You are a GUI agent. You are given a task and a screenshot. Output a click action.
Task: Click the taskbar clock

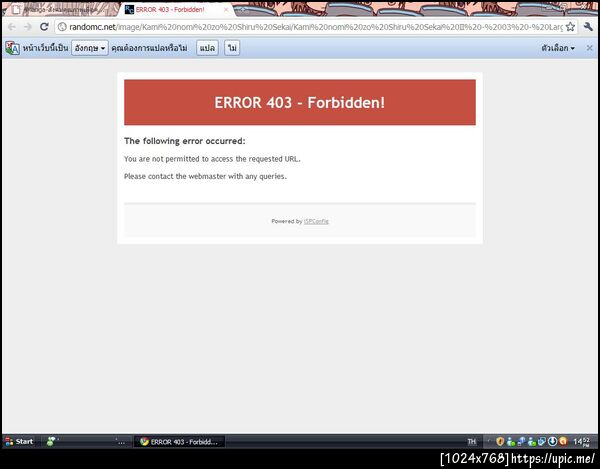(x=582, y=442)
